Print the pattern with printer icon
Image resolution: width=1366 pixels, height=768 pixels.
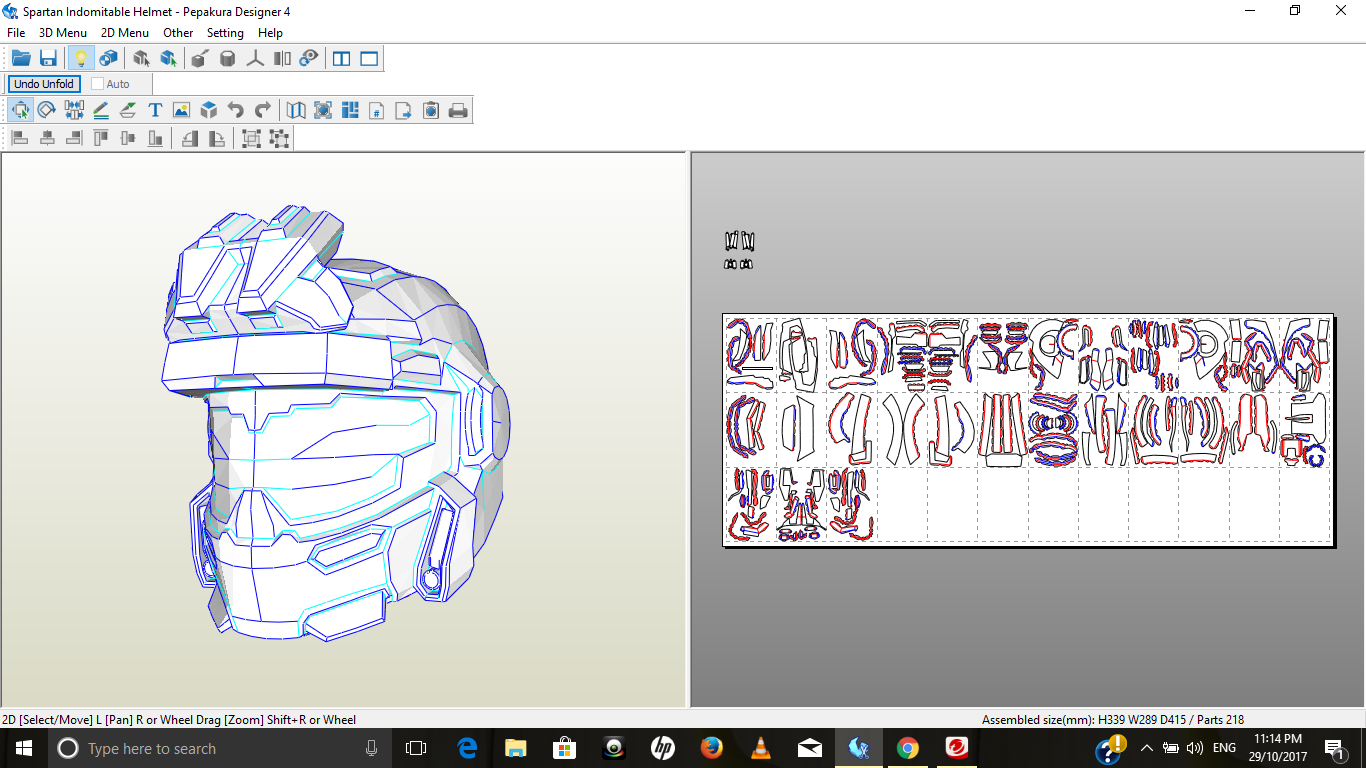458,110
